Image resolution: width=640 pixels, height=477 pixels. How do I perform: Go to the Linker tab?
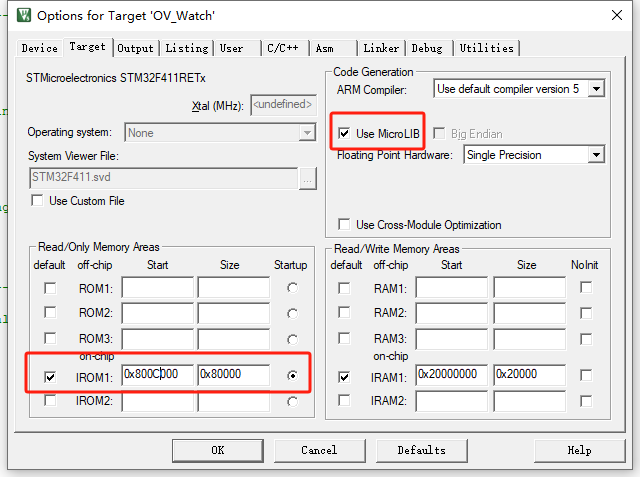point(381,48)
